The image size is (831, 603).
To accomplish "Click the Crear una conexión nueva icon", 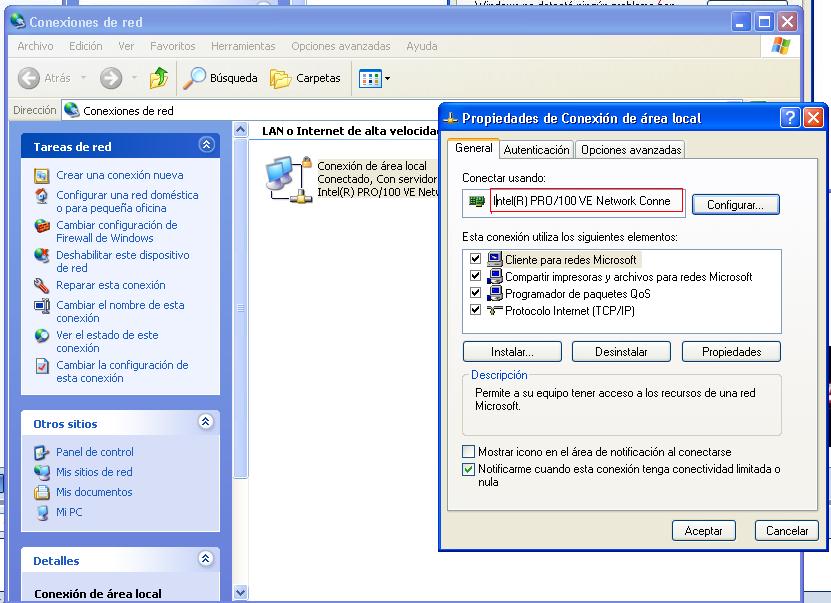I will click(42, 175).
